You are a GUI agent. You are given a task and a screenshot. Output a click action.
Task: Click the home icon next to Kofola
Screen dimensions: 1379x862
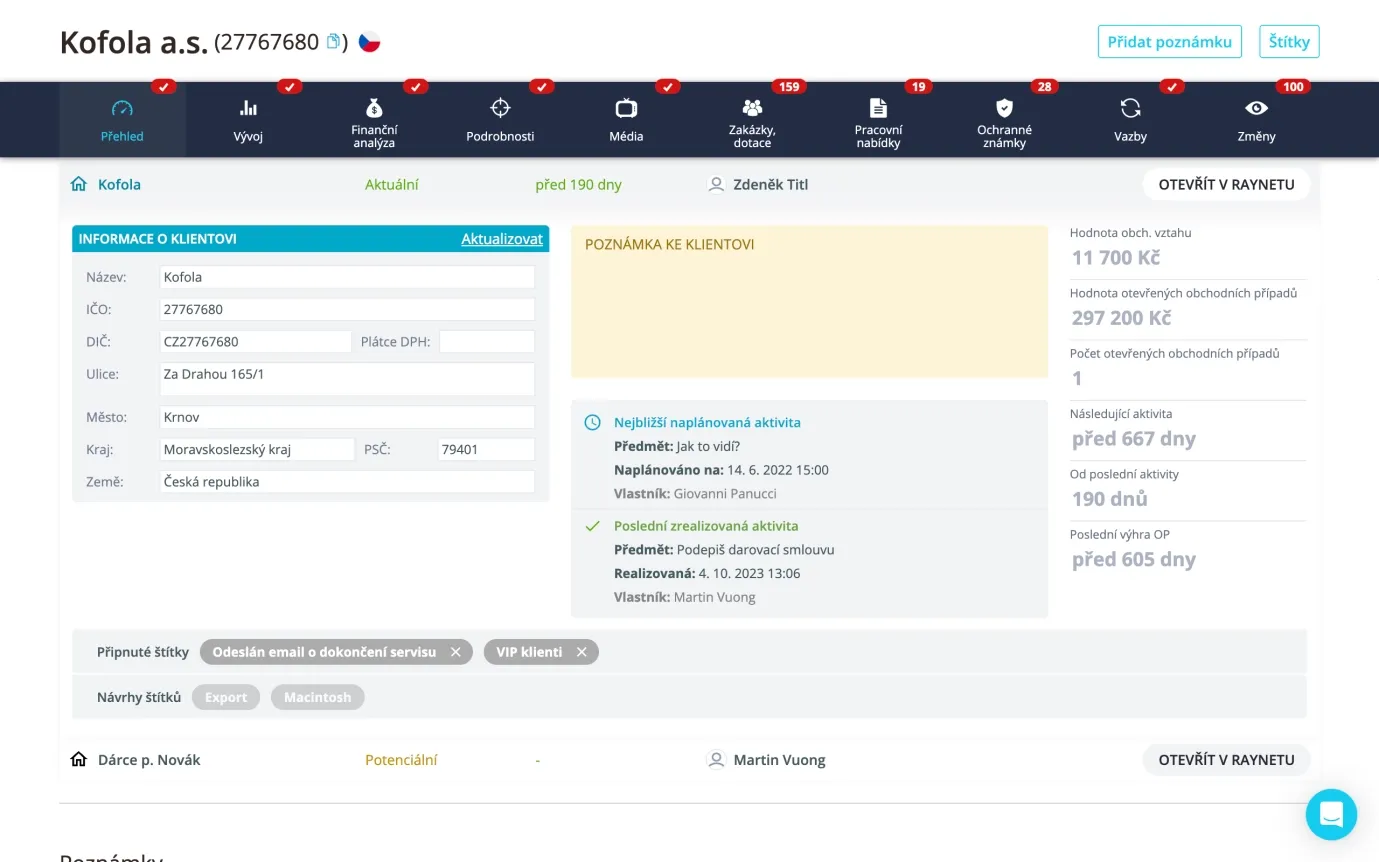79,184
